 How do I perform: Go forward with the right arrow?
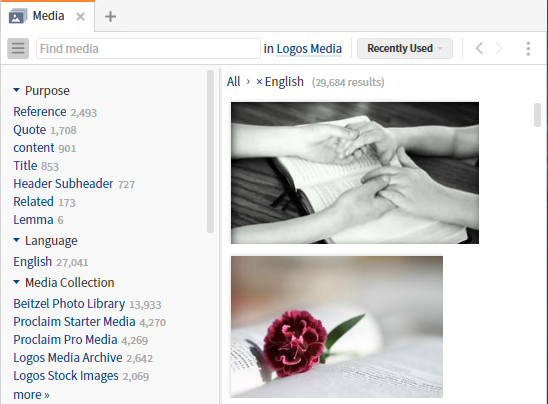(499, 48)
